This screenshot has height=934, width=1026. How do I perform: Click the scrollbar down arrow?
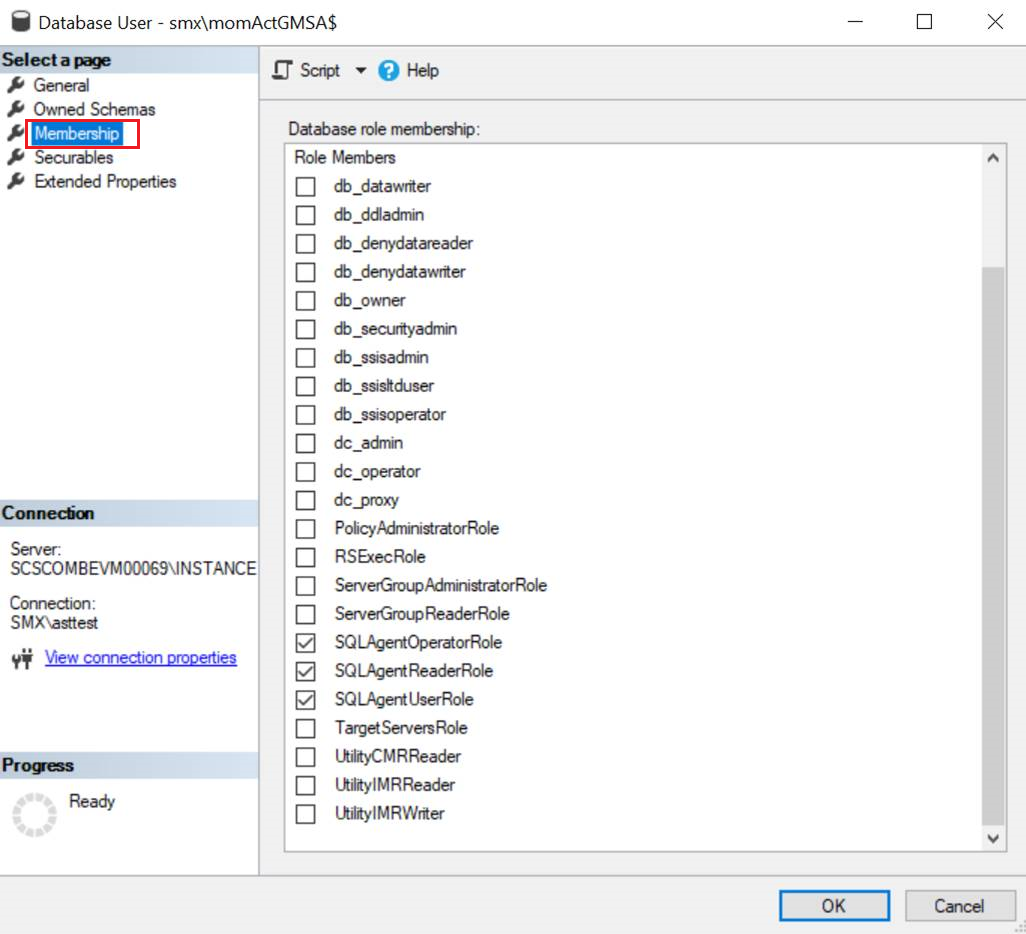[x=992, y=839]
